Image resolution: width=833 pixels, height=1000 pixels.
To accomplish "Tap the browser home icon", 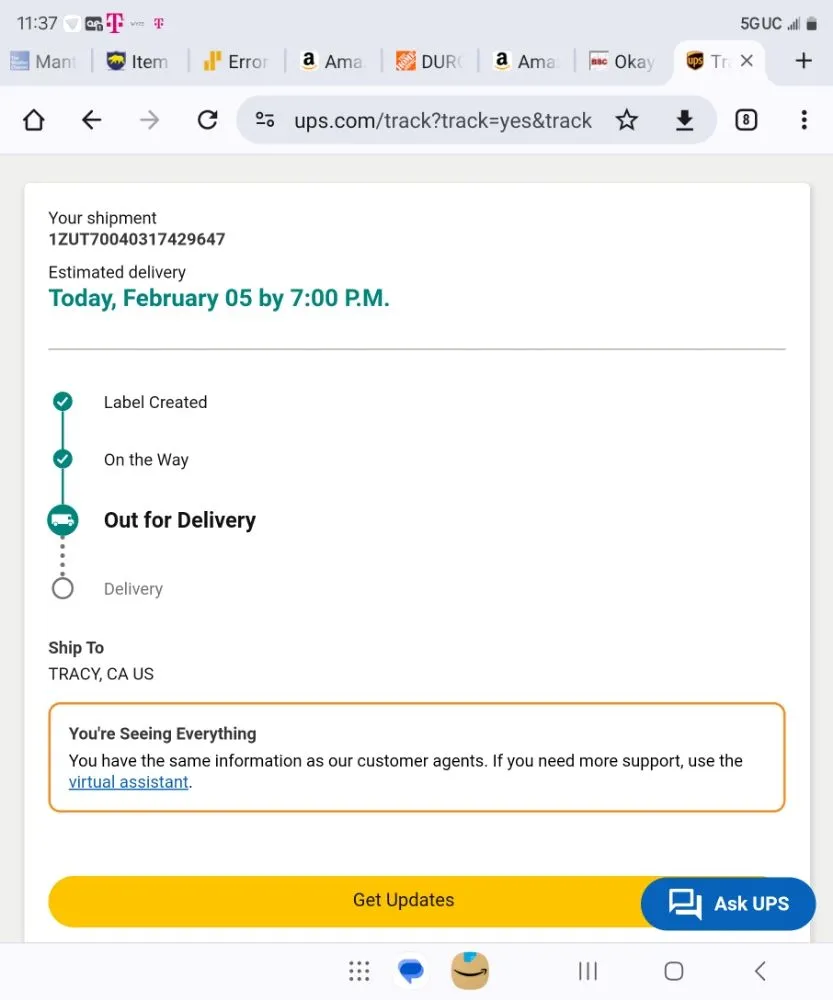I will 34,121.
